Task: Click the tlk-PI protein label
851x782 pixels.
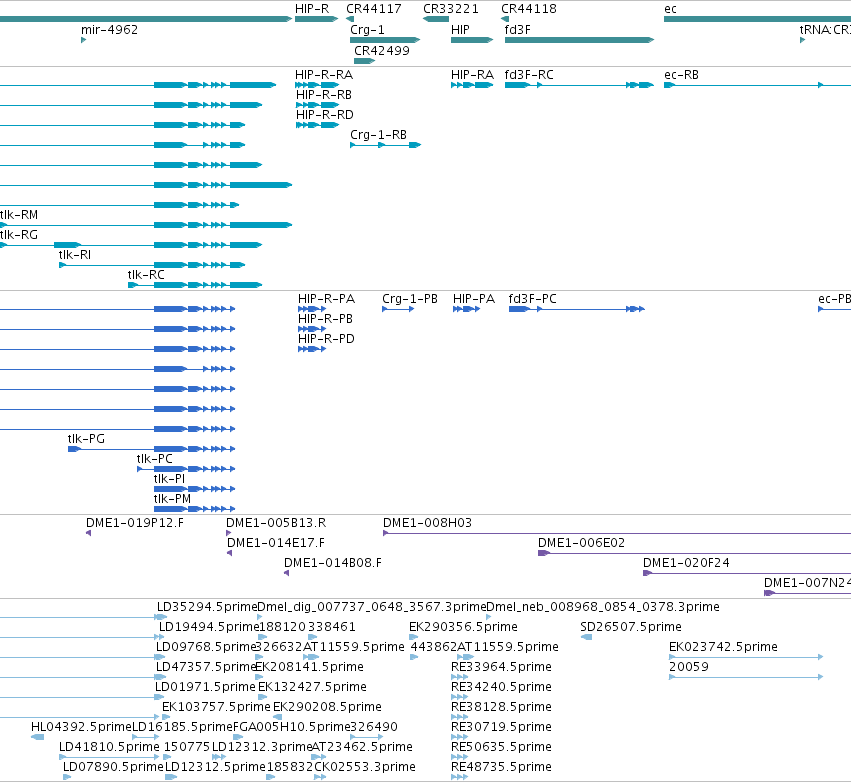Action: 169,479
